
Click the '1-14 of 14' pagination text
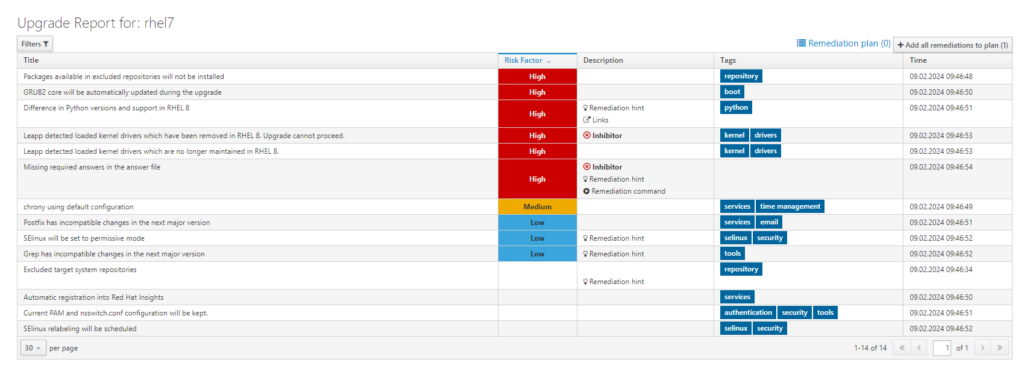click(x=870, y=348)
